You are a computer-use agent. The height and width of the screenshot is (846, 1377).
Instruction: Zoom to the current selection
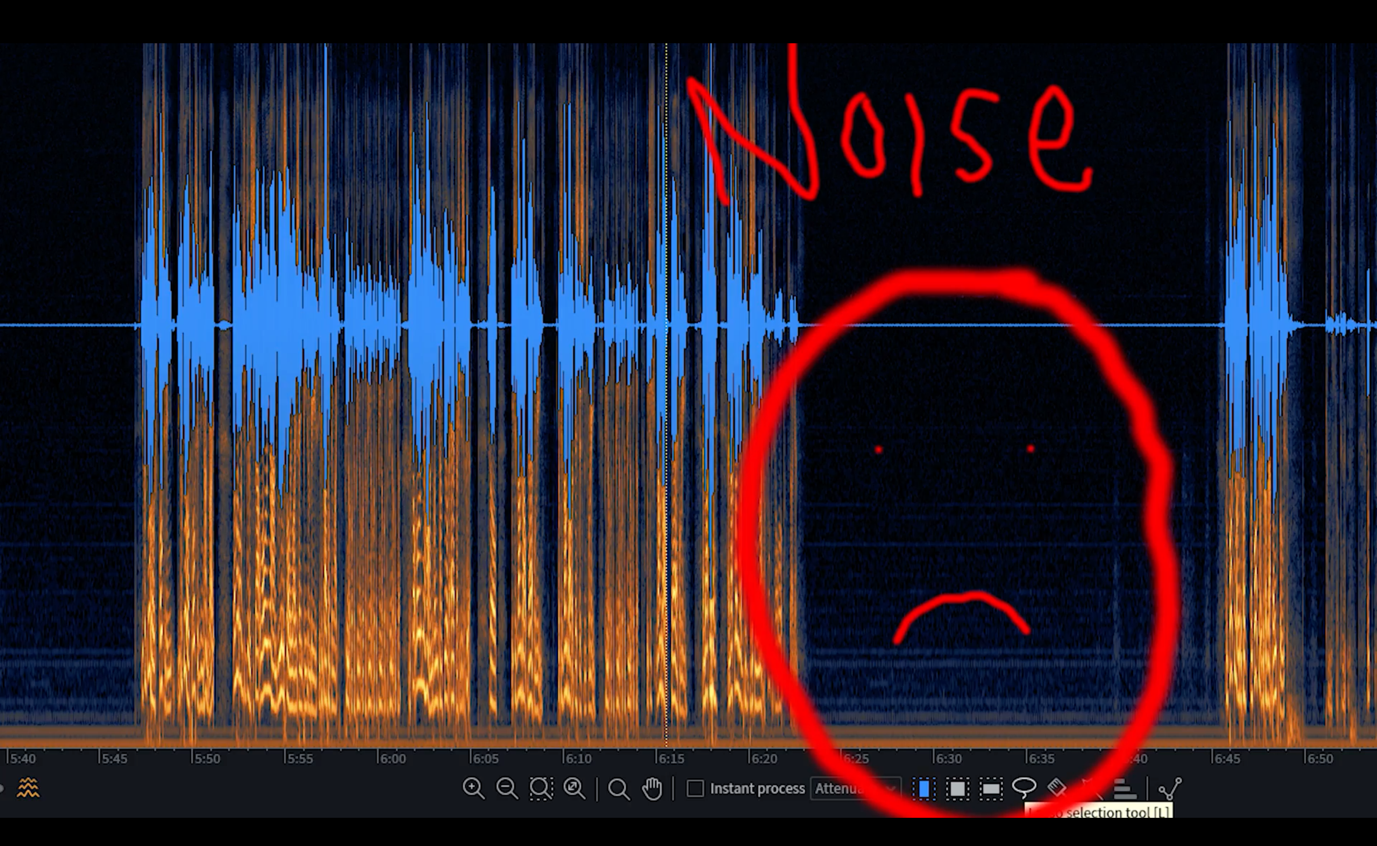(541, 789)
